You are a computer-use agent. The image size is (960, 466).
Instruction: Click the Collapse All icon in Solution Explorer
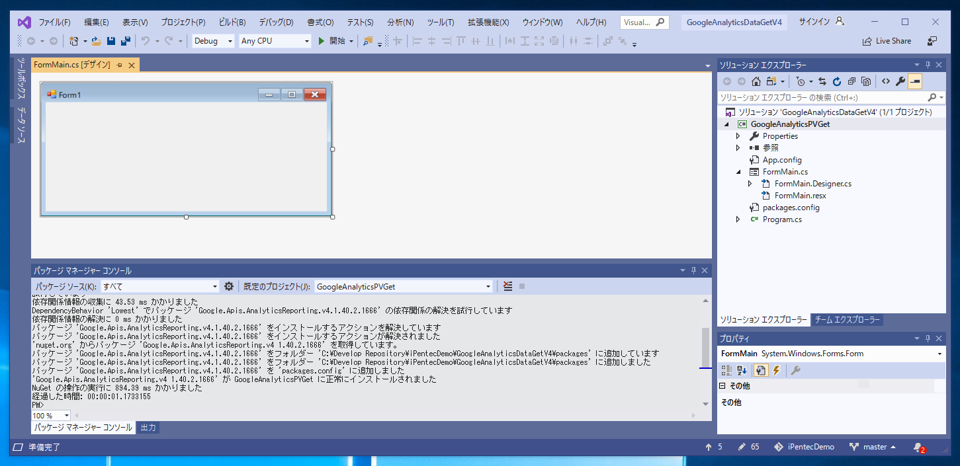click(852, 81)
